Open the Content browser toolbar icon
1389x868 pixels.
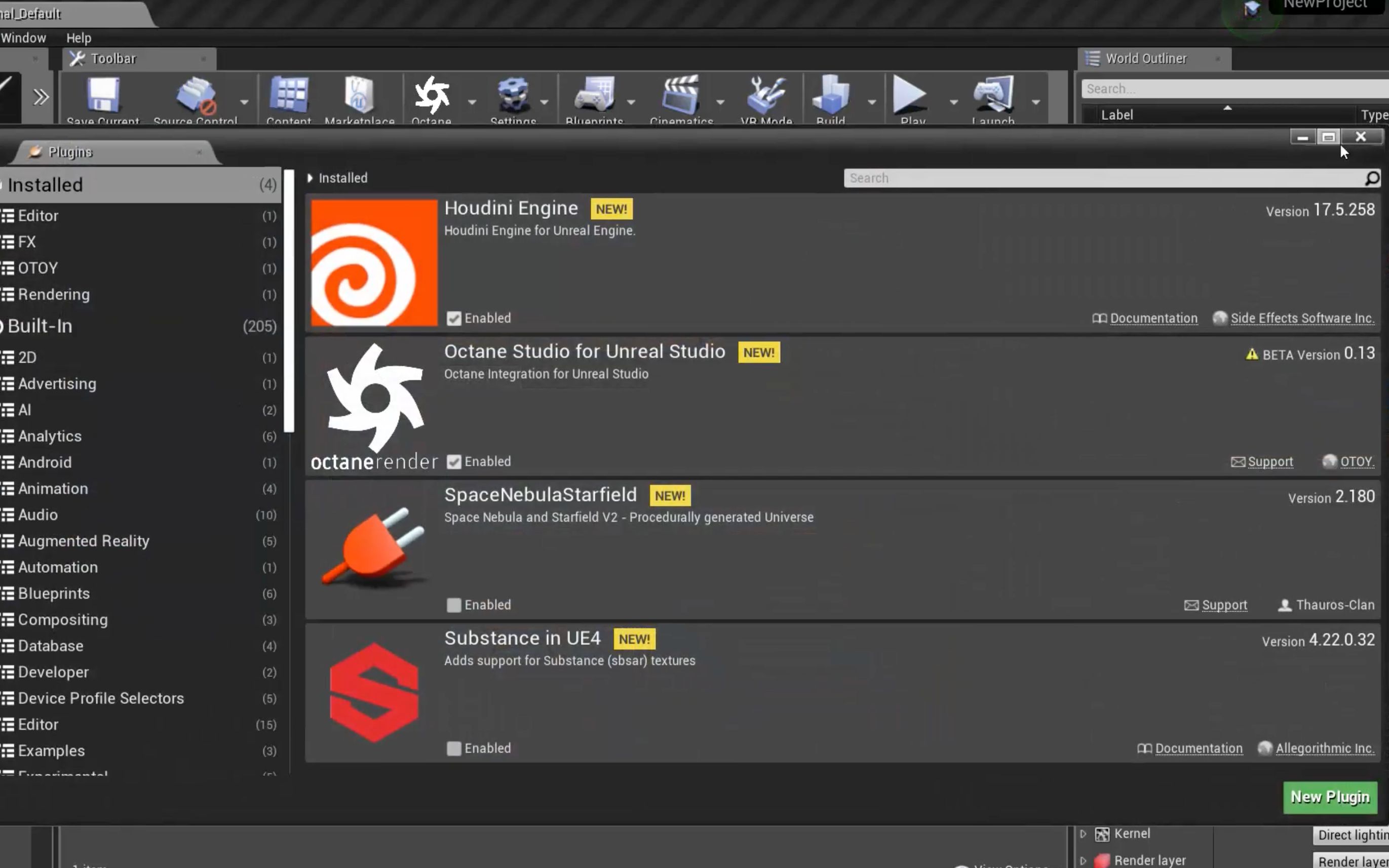tap(289, 94)
